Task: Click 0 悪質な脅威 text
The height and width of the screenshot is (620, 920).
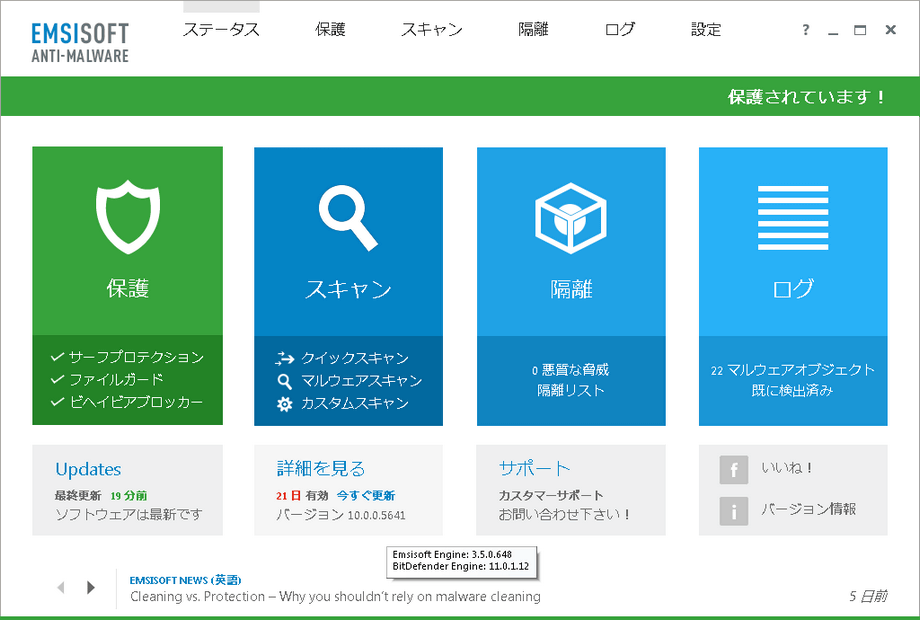Action: (570, 370)
